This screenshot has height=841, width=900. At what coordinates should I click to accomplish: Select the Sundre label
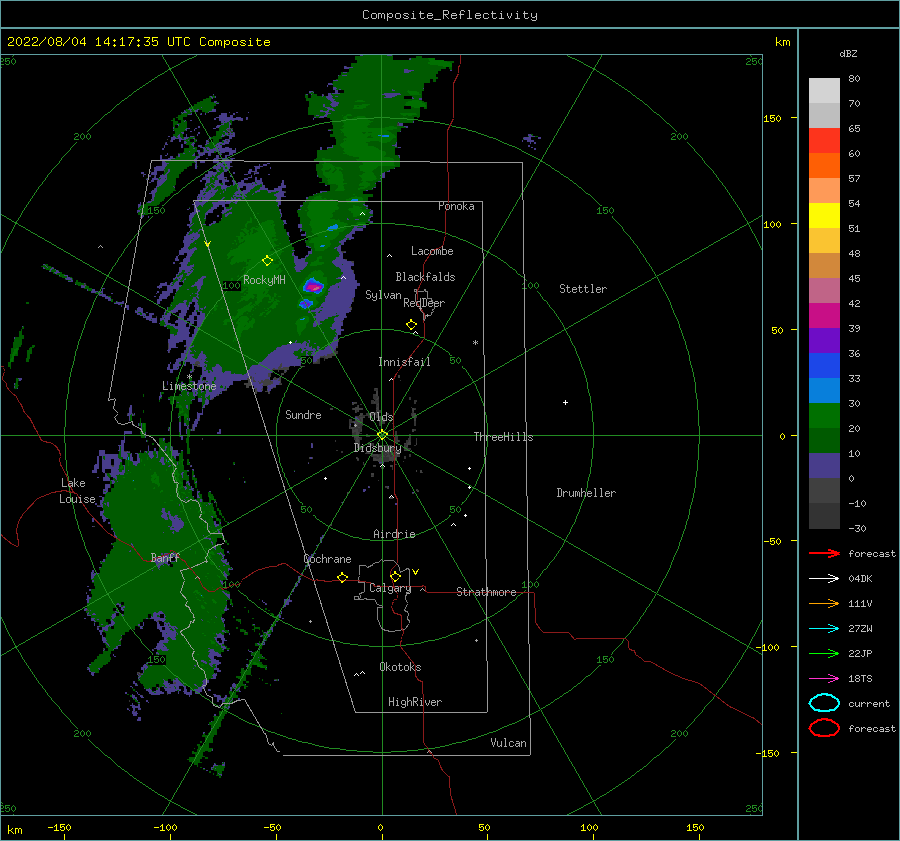(303, 414)
